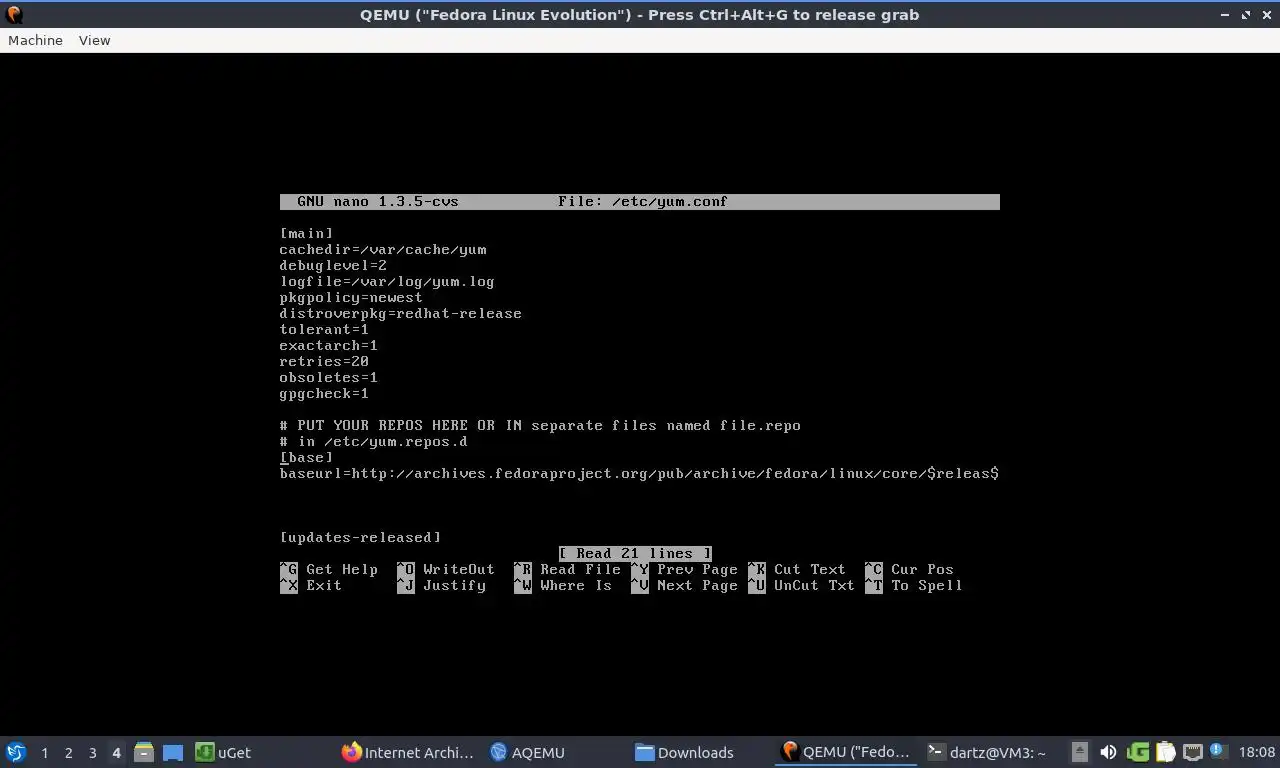Switch to the AQEMU taskbar window
This screenshot has height=768, width=1280.
(528, 752)
